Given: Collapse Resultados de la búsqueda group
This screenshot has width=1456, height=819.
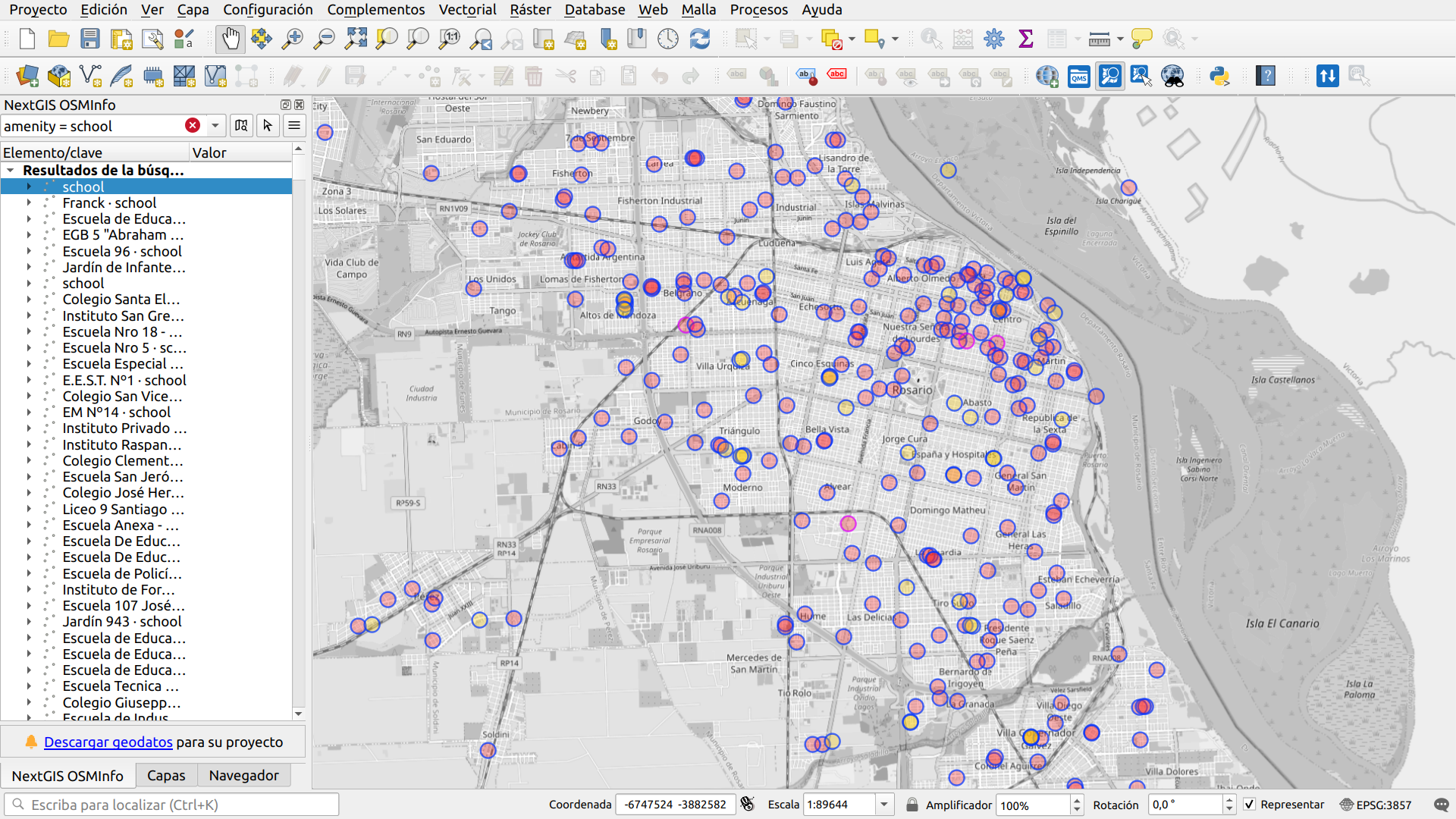Looking at the screenshot, I should point(11,171).
